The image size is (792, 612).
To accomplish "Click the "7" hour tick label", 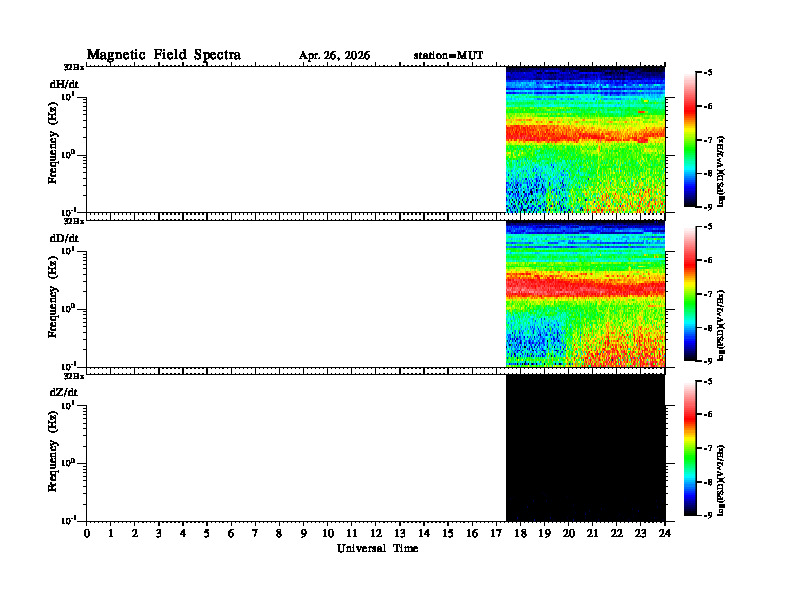I will (x=256, y=533).
